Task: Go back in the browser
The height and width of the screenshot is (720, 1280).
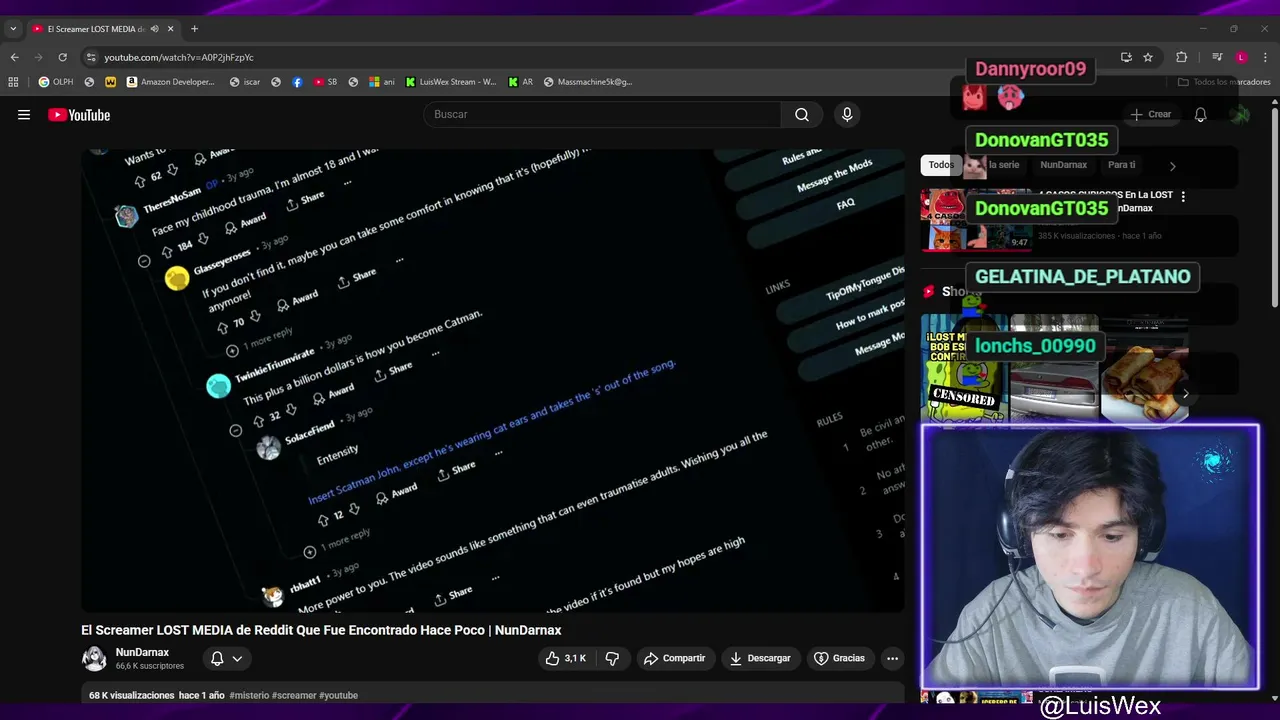Action: pyautogui.click(x=14, y=57)
